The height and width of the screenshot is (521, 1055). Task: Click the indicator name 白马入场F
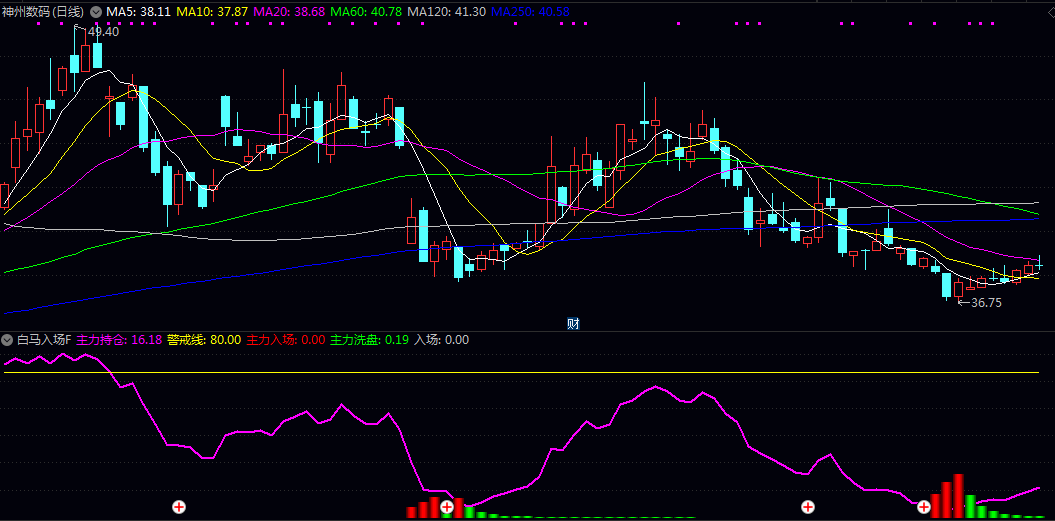coord(44,340)
